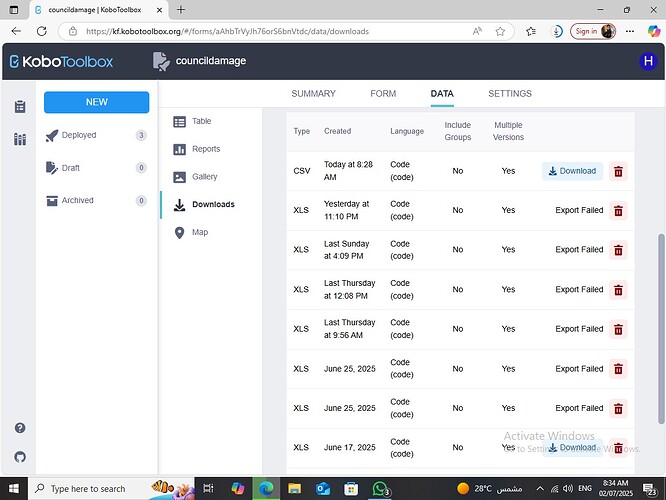The image size is (666, 500).
Task: Open the Forms library sidebar icon
Action: click(20, 107)
